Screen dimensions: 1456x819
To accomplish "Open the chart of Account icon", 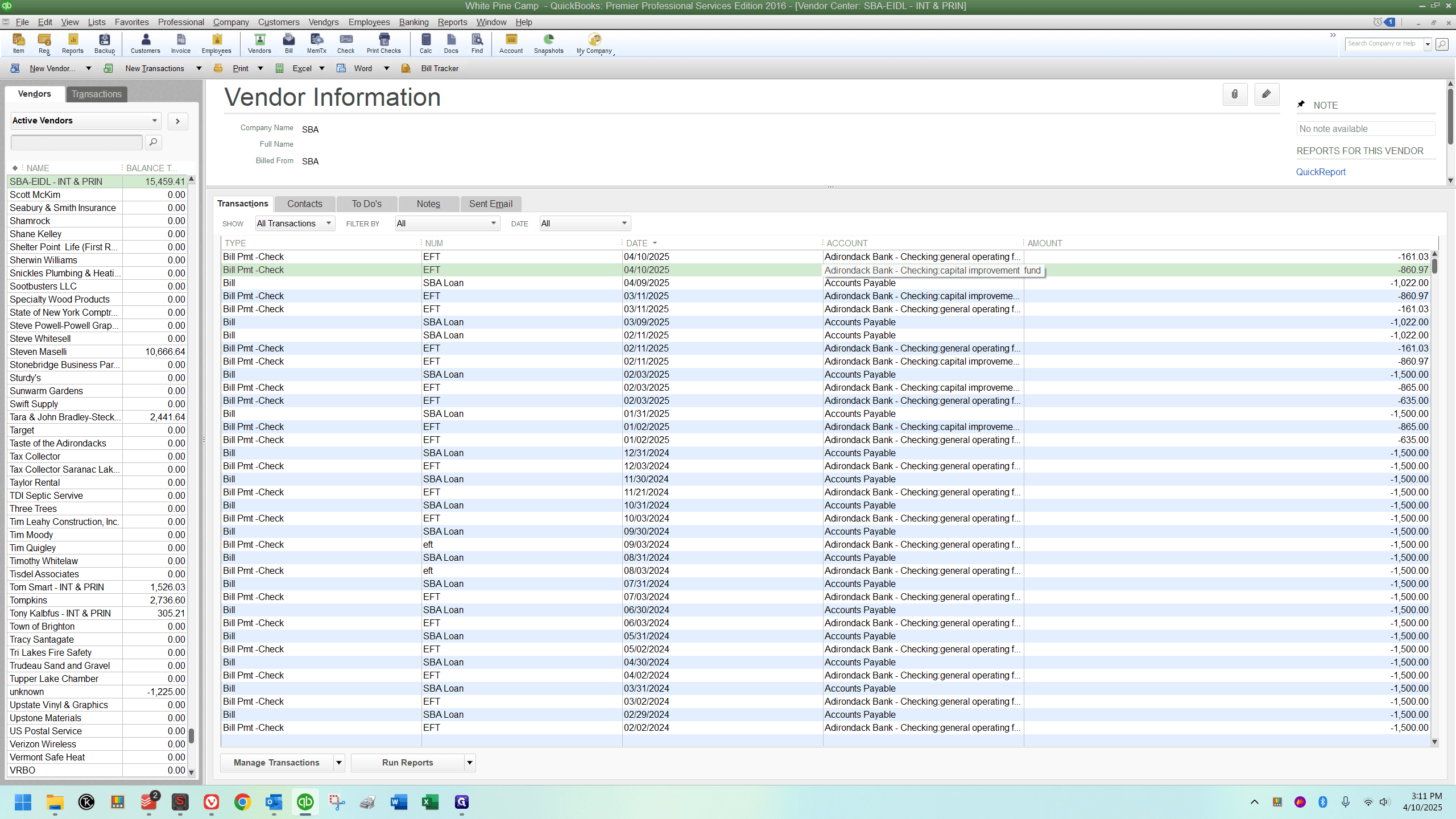I will click(511, 43).
